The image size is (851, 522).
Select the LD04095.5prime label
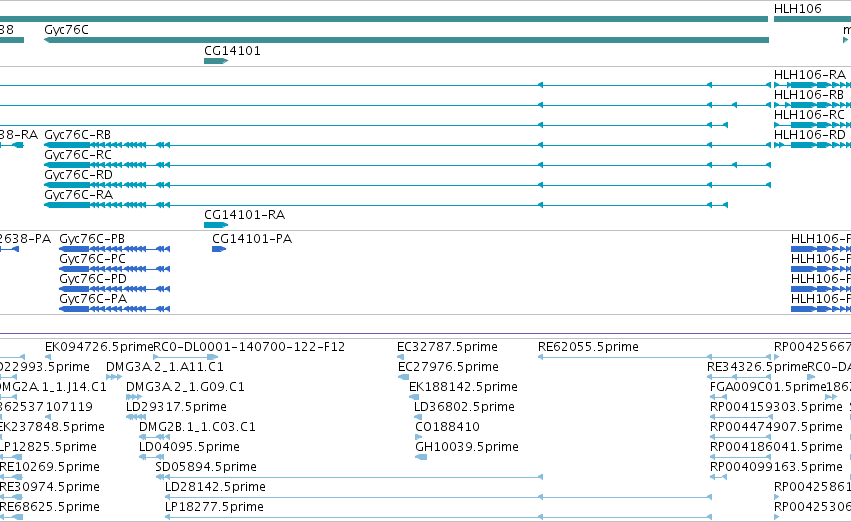[x=189, y=447]
